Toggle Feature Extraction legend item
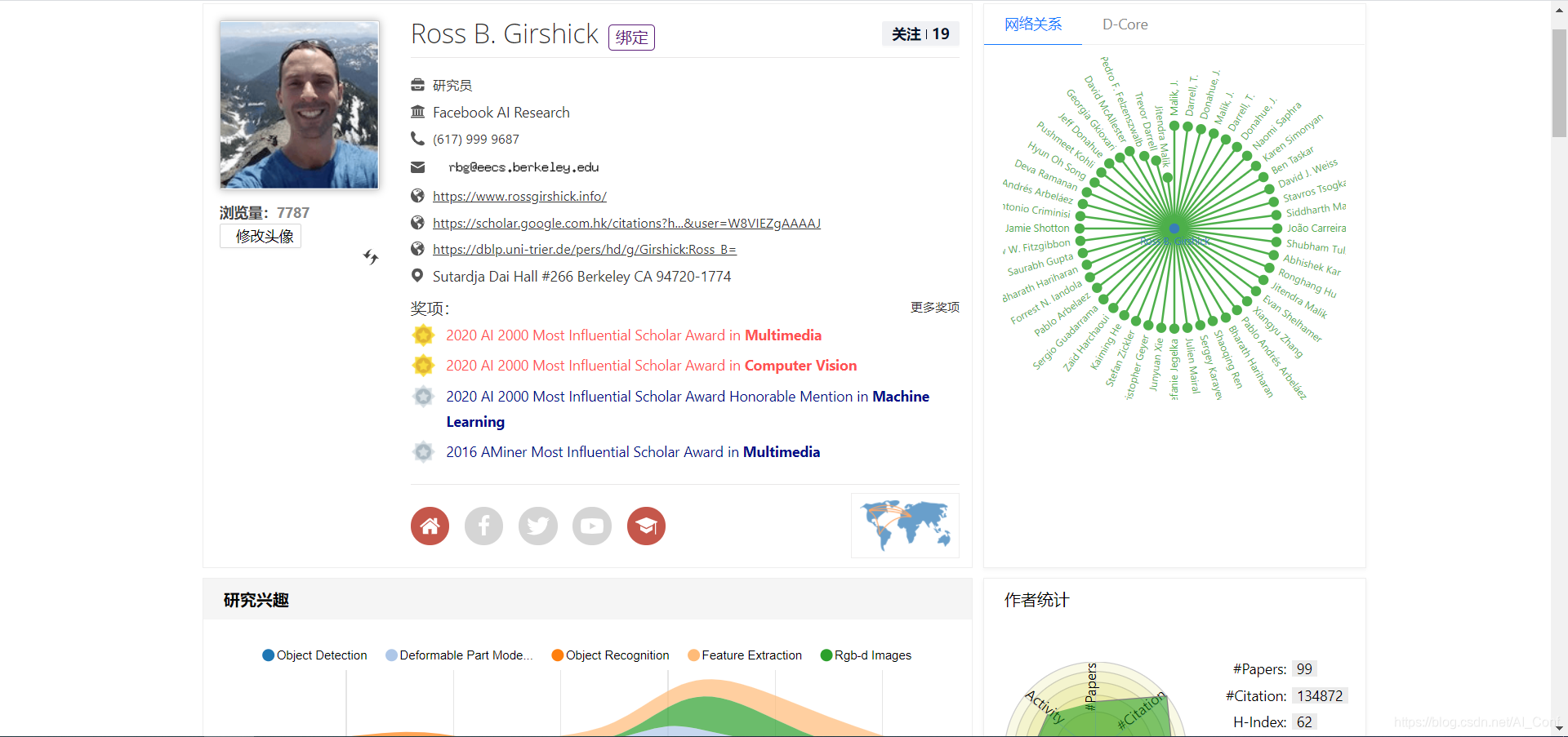 (745, 655)
